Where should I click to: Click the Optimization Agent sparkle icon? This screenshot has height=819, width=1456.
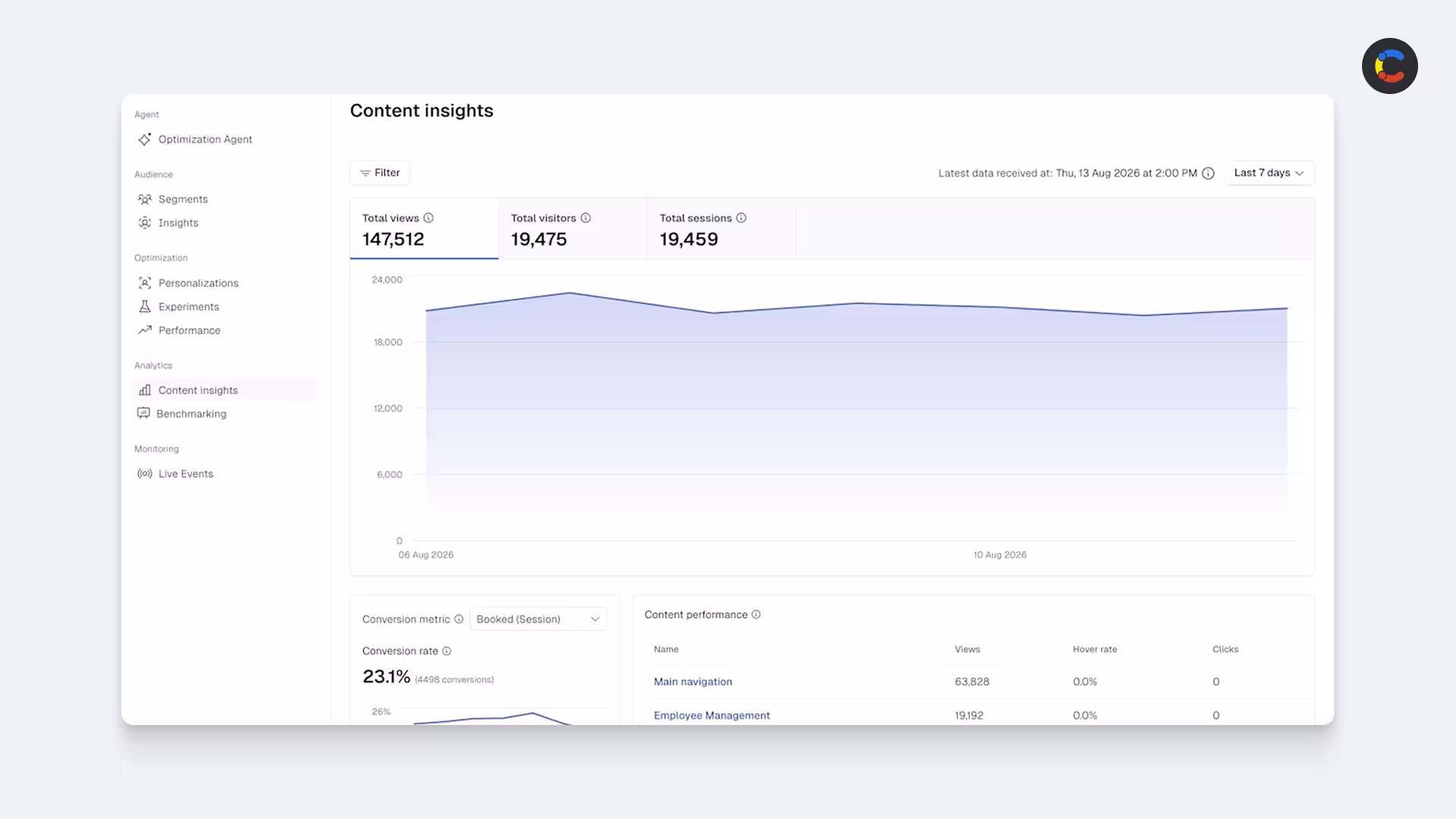point(144,140)
